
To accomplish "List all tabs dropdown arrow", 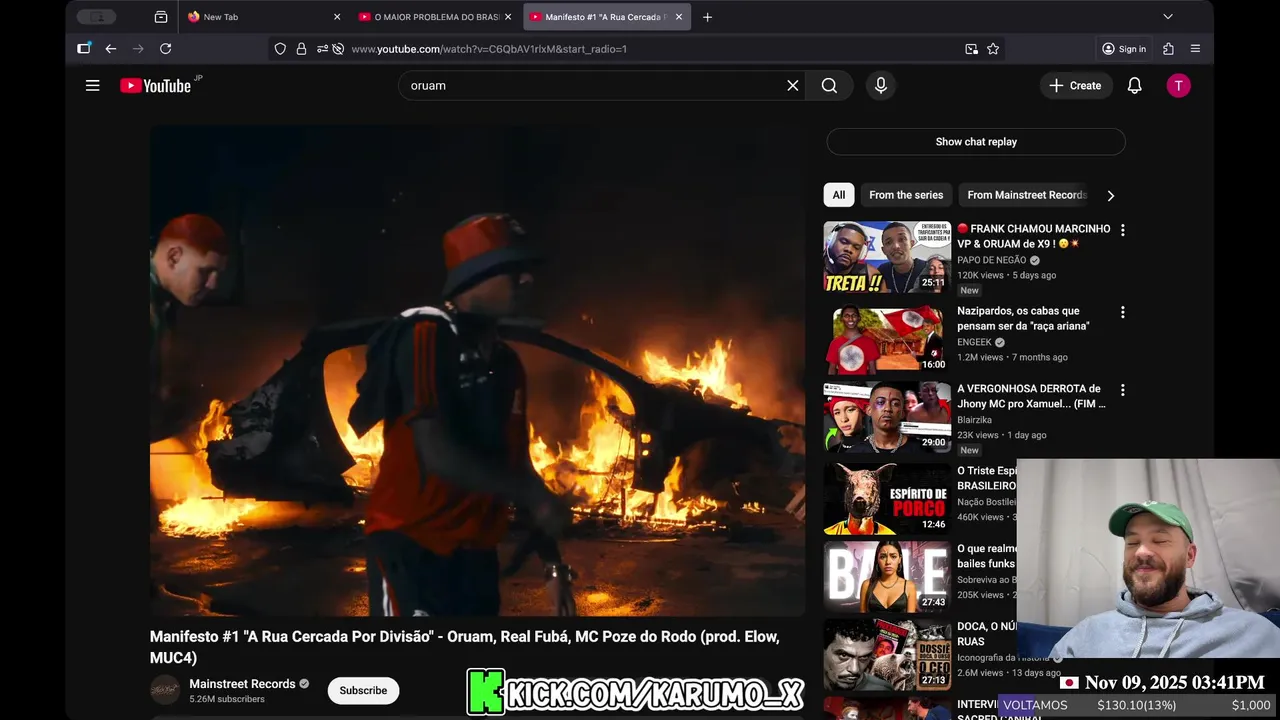I will (1168, 17).
